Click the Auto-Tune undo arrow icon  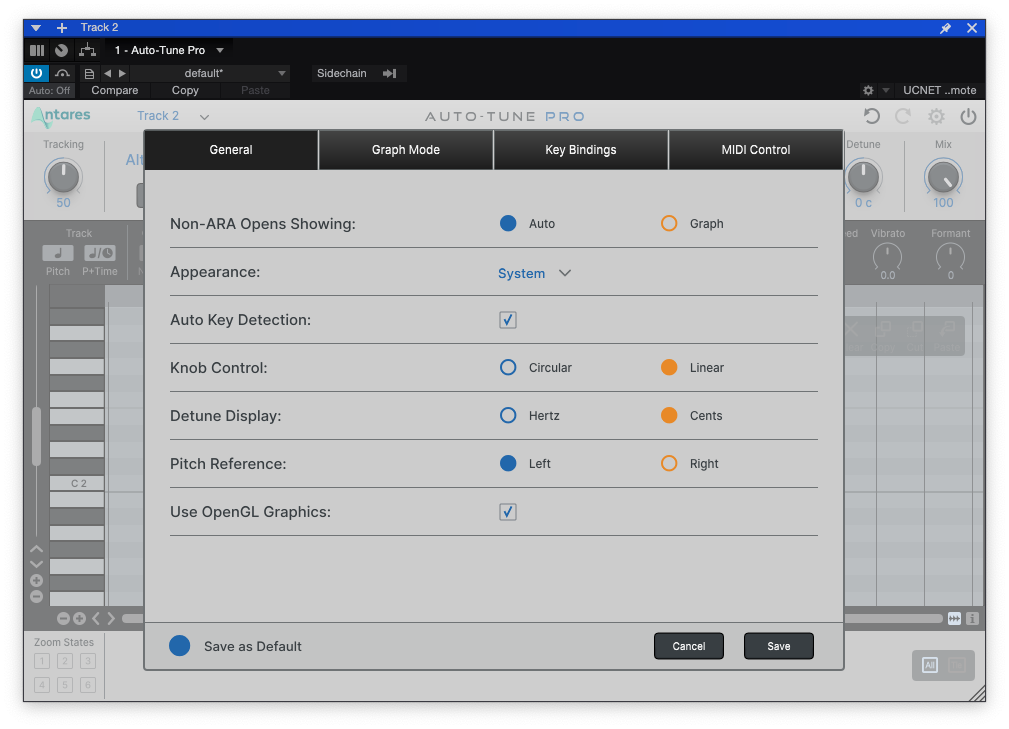point(872,116)
